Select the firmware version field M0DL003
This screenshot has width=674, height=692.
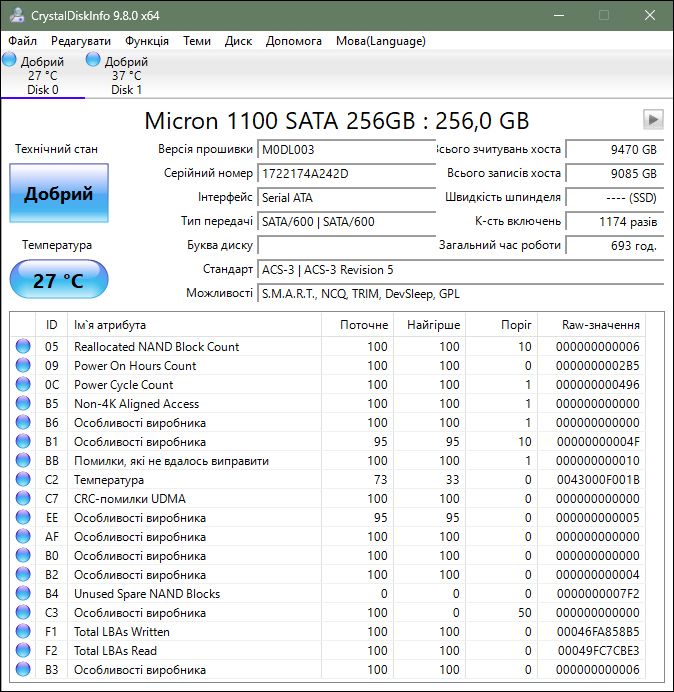click(346, 150)
